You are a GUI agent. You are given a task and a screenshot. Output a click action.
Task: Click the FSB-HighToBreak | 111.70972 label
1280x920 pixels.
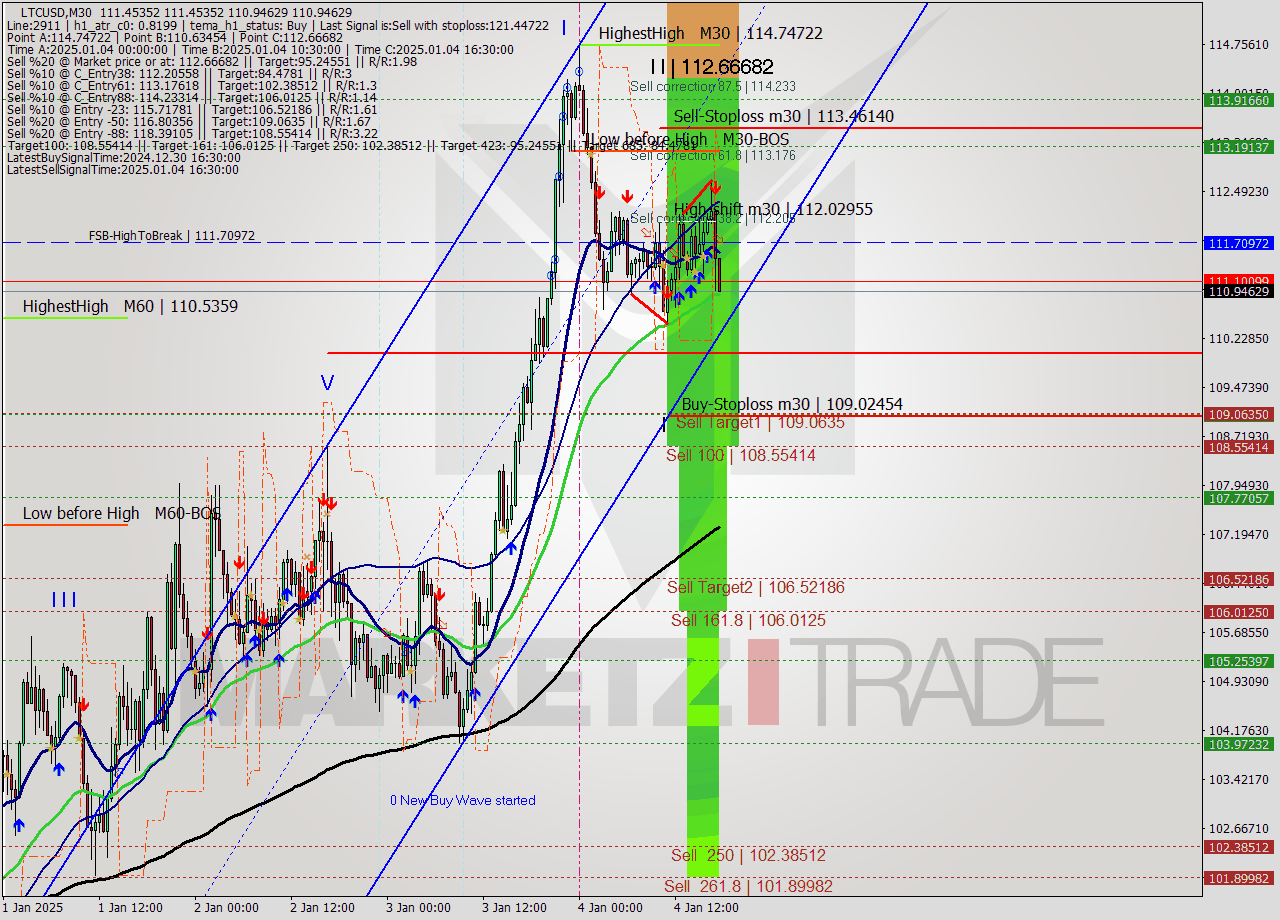pyautogui.click(x=171, y=236)
